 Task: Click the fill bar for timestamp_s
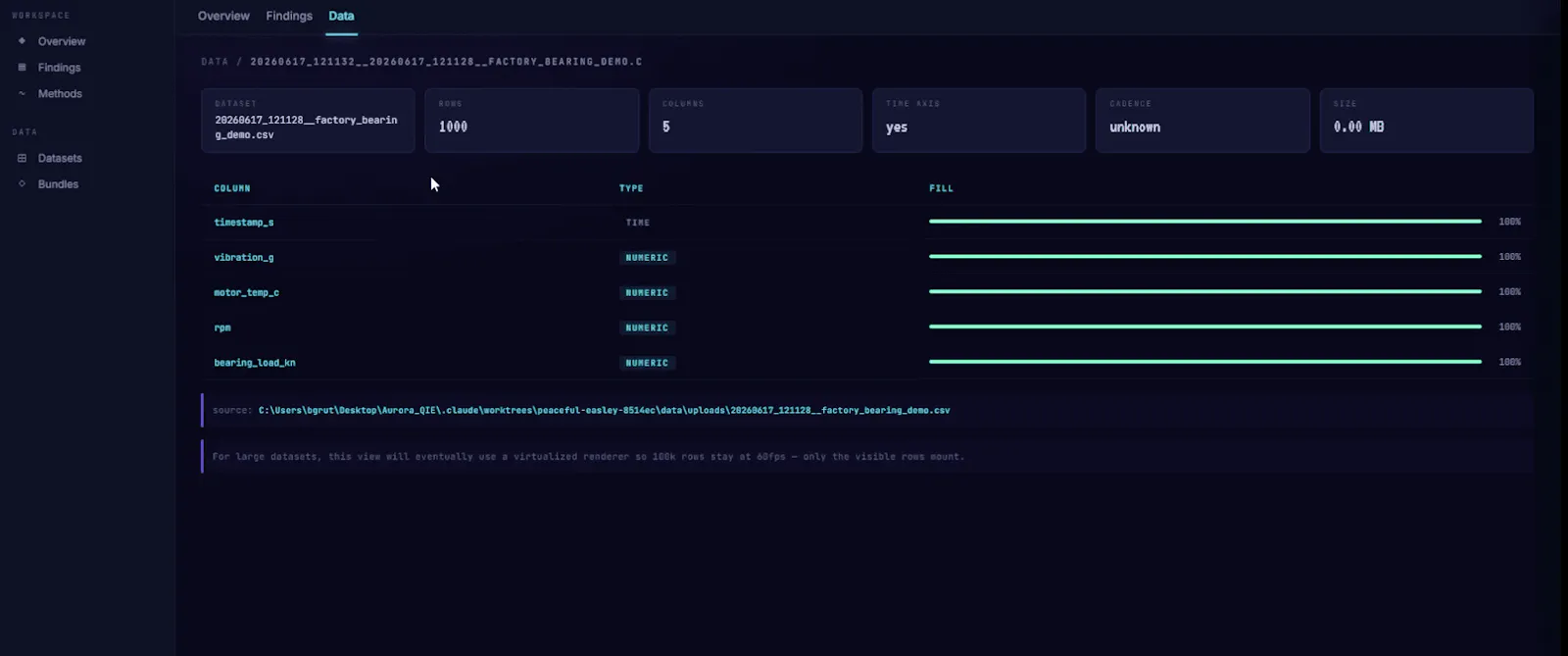[x=1205, y=222]
